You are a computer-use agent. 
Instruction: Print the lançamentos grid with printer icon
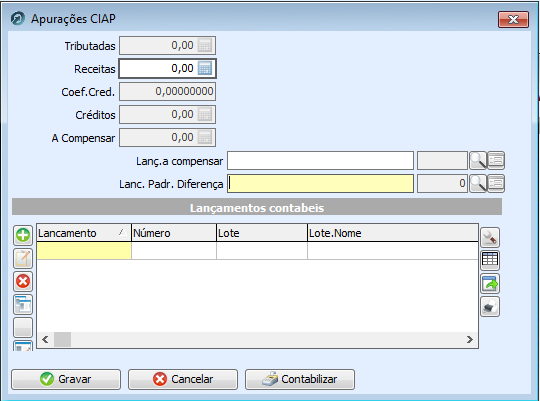click(x=490, y=307)
